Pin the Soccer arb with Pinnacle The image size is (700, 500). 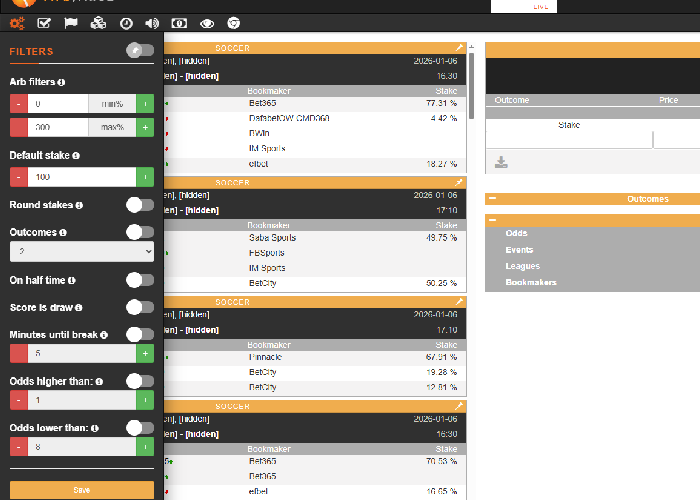pyautogui.click(x=459, y=302)
